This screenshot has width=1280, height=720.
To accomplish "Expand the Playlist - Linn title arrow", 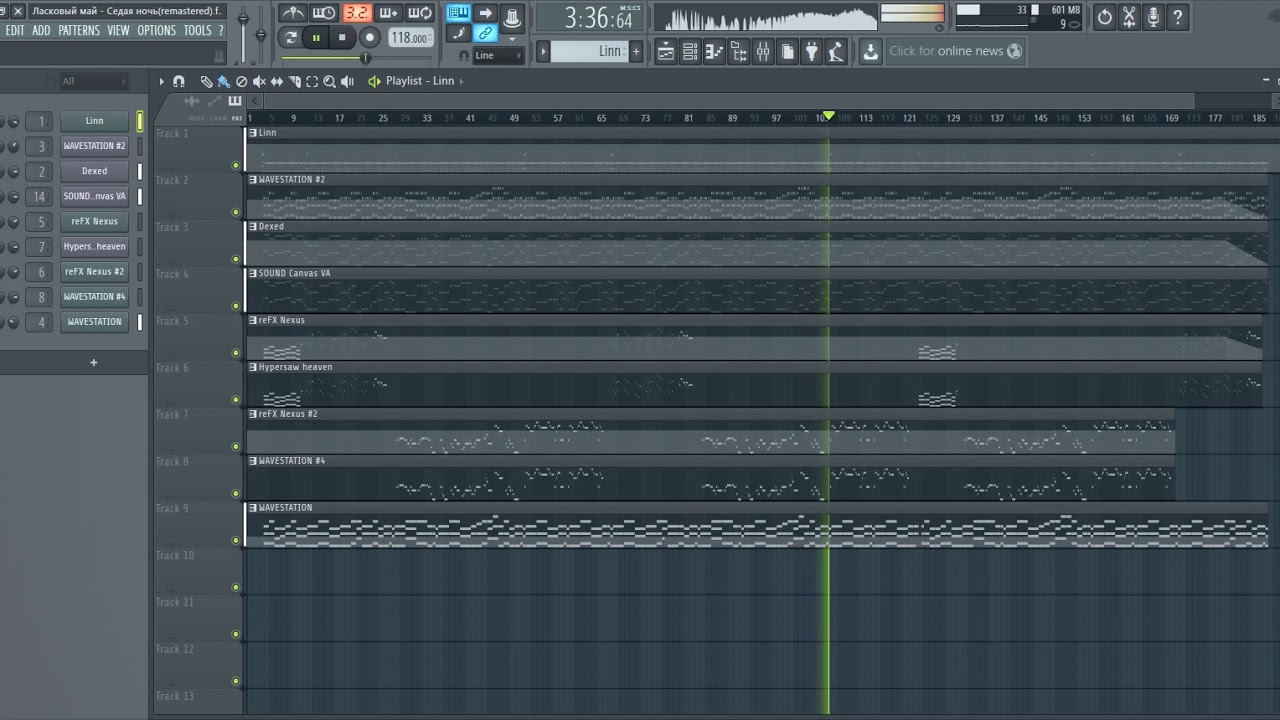I will [x=461, y=81].
